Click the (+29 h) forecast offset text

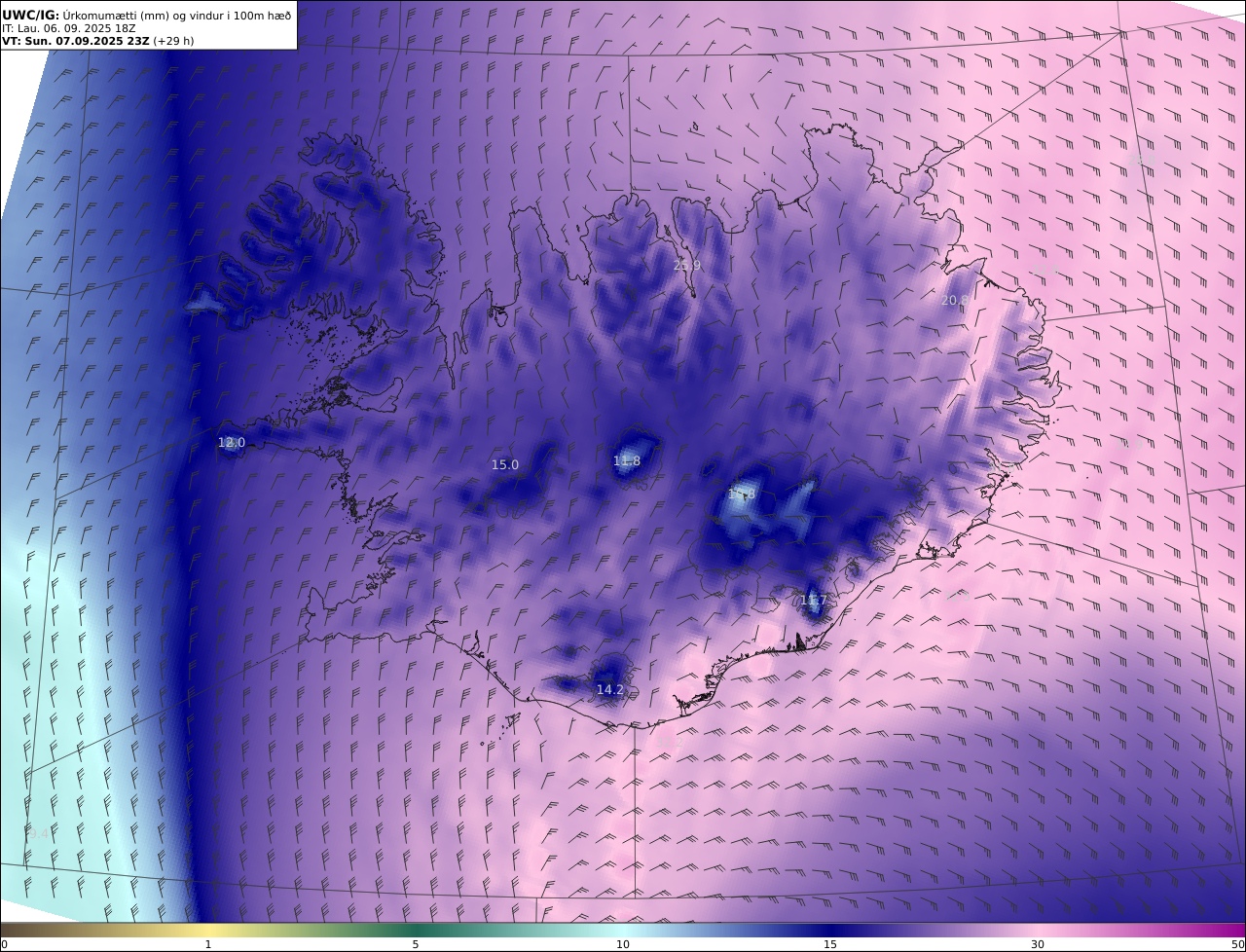click(173, 41)
